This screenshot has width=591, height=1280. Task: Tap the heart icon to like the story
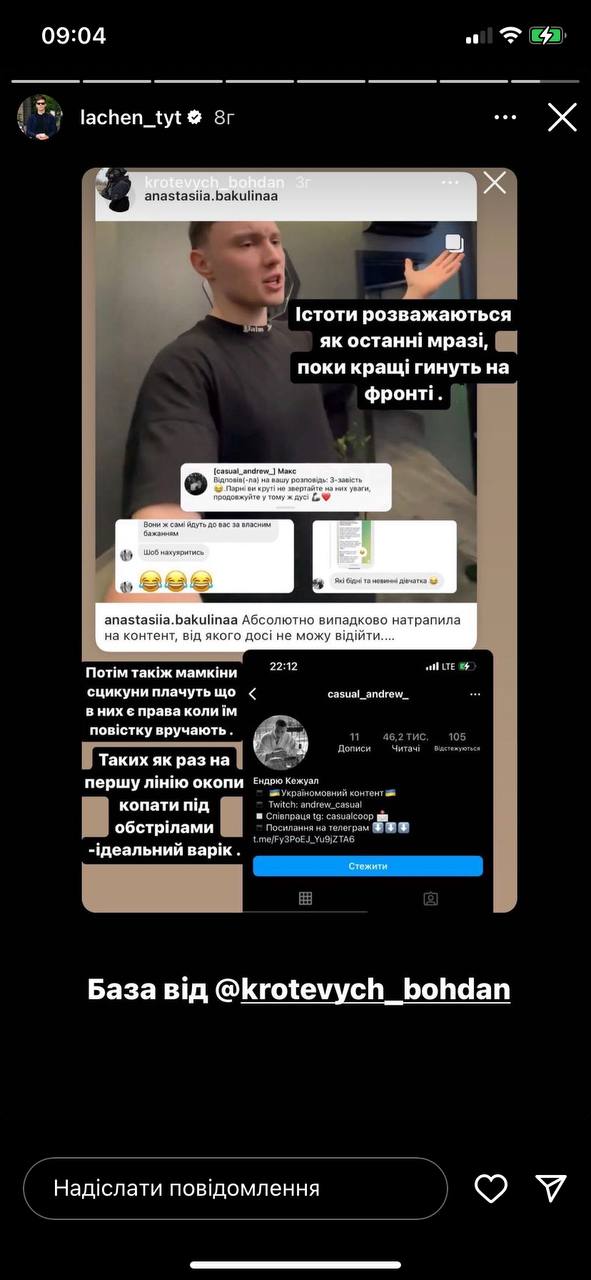click(x=490, y=1188)
